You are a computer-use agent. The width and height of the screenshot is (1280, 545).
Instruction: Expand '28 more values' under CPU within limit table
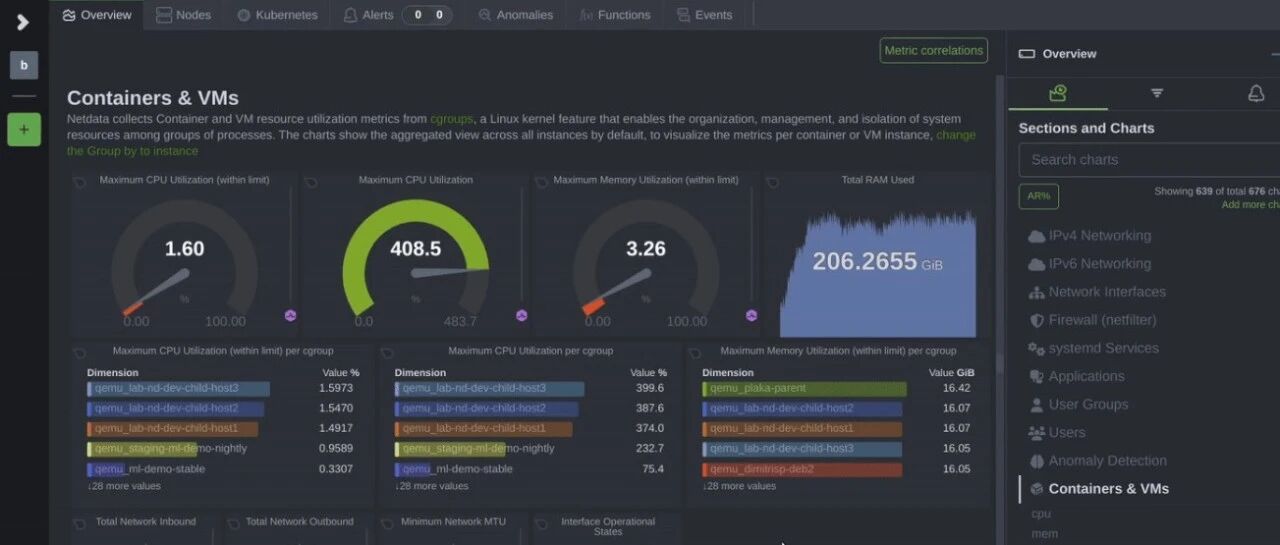coord(124,486)
